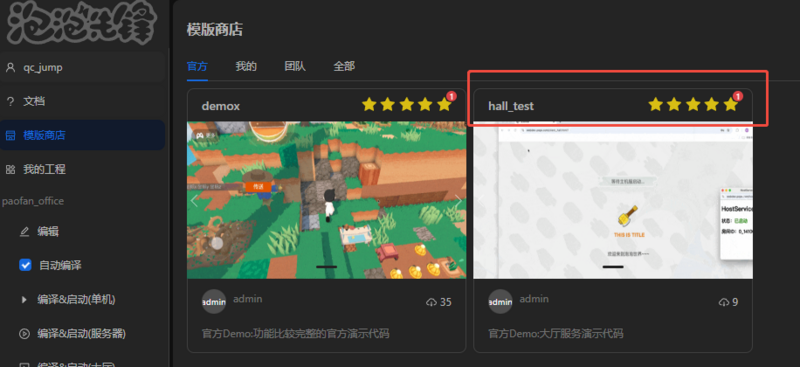Click the first star on hall_test rating
The width and height of the screenshot is (800, 367).
point(655,105)
